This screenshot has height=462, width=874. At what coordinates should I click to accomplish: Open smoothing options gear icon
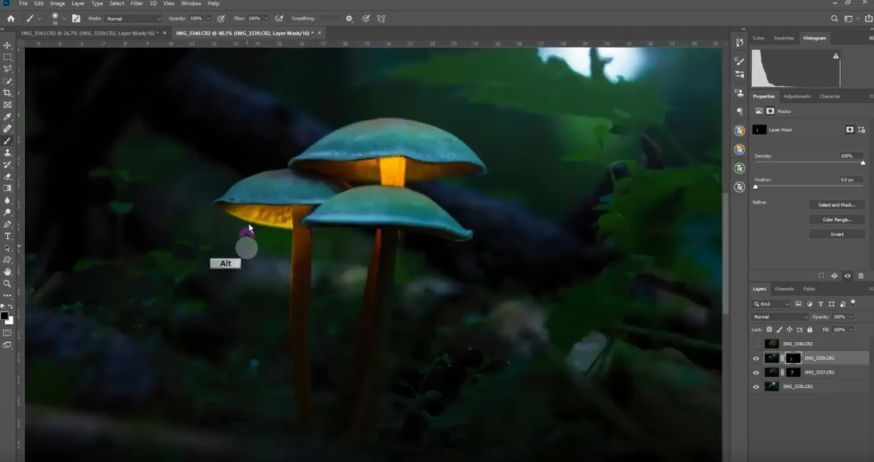pos(349,18)
